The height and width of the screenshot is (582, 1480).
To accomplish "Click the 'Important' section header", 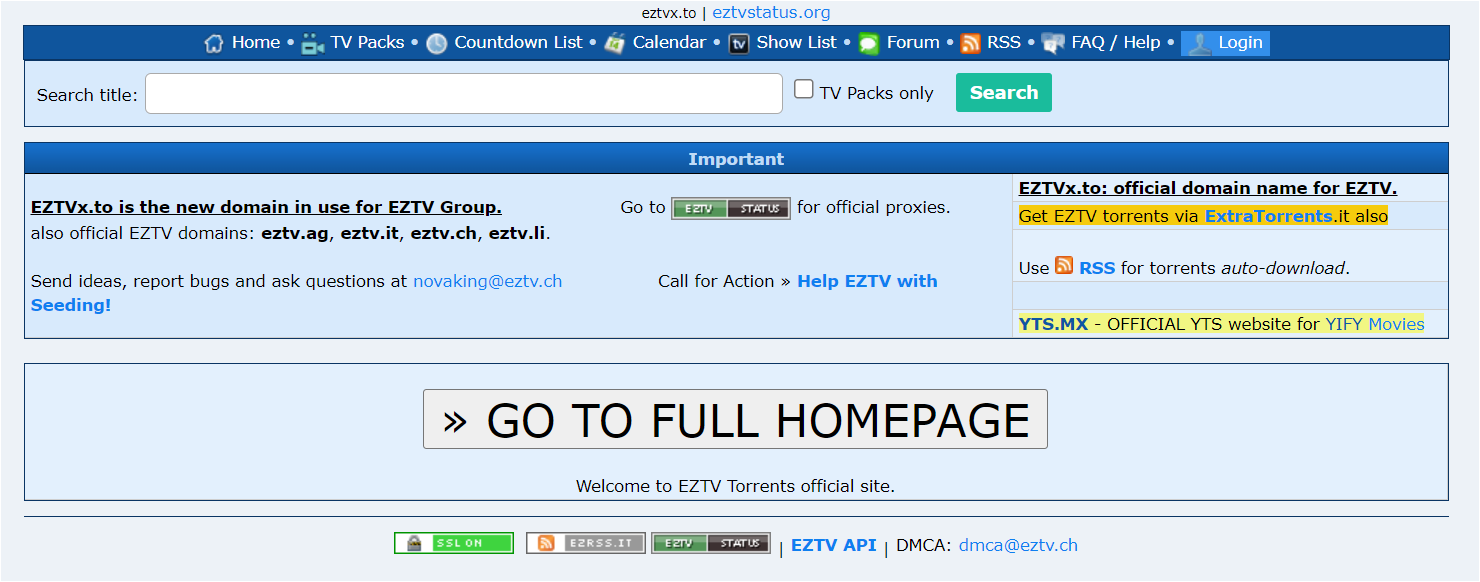I will (736, 159).
